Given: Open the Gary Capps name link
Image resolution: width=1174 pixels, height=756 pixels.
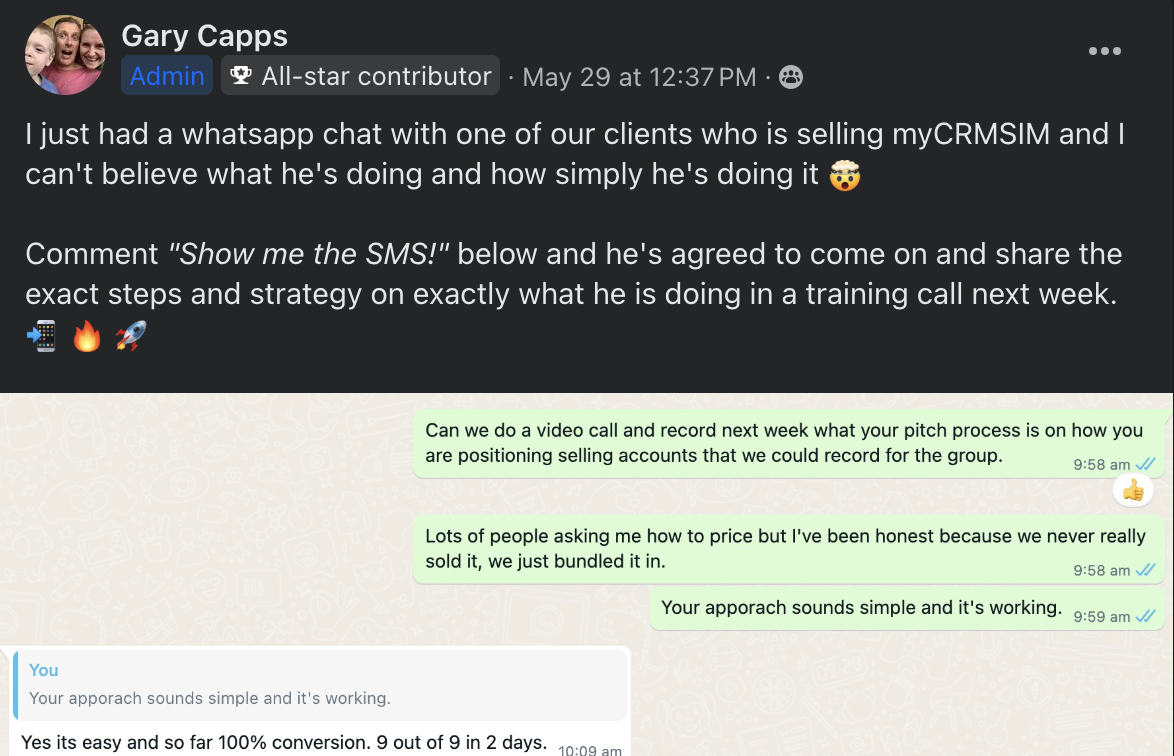Looking at the screenshot, I should (204, 37).
